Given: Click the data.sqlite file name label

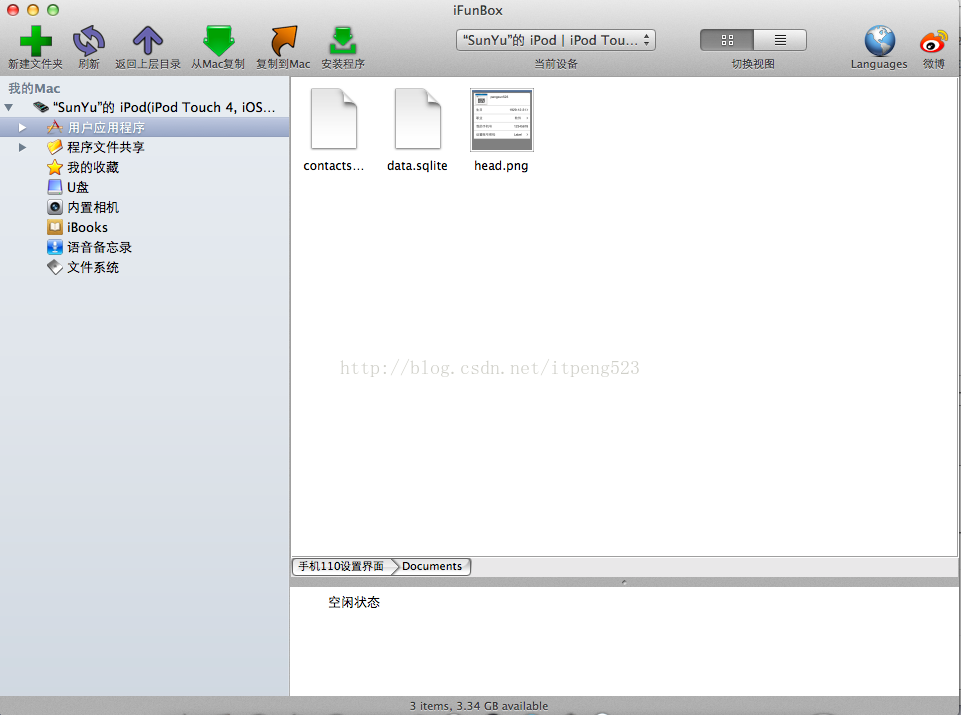Looking at the screenshot, I should coord(417,165).
